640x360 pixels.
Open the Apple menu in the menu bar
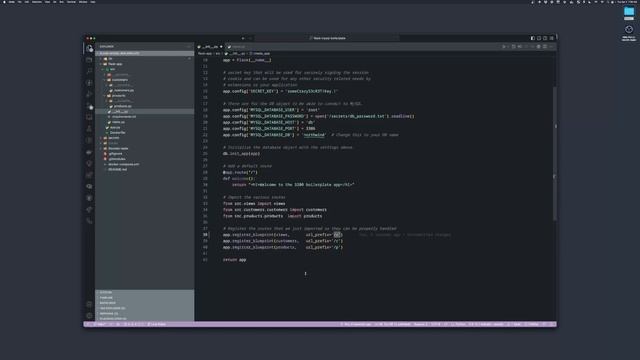point(3,2)
